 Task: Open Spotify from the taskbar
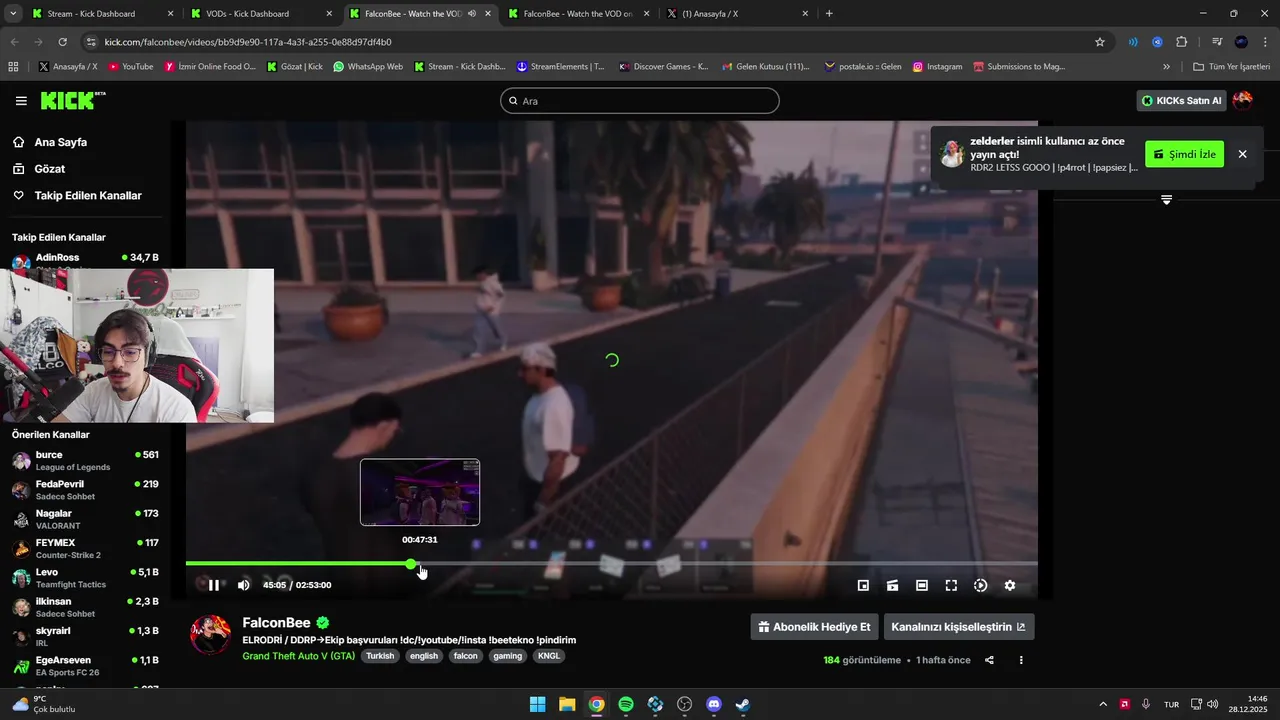click(626, 704)
